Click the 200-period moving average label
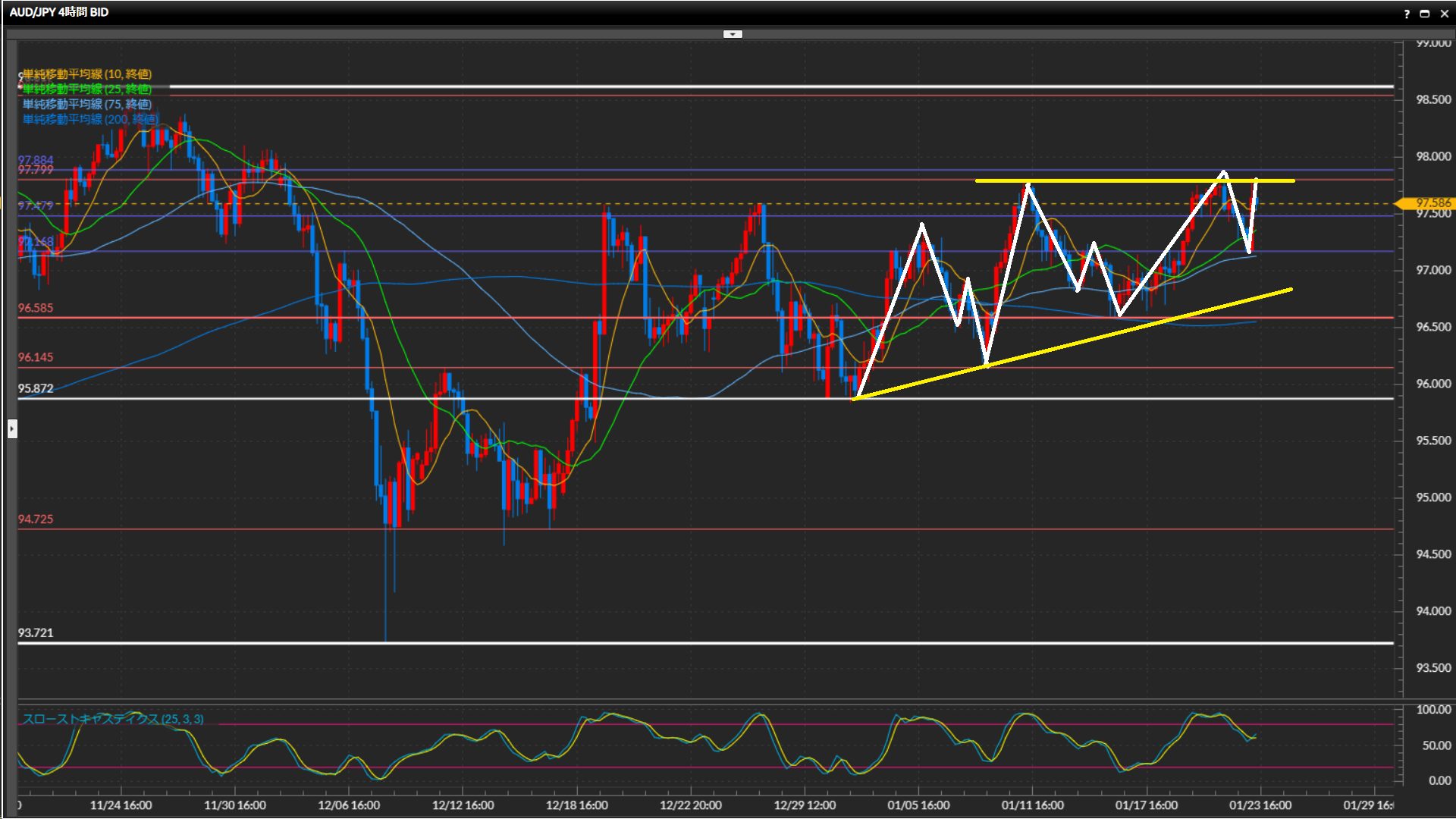This screenshot has height=819, width=1456. pos(90,119)
